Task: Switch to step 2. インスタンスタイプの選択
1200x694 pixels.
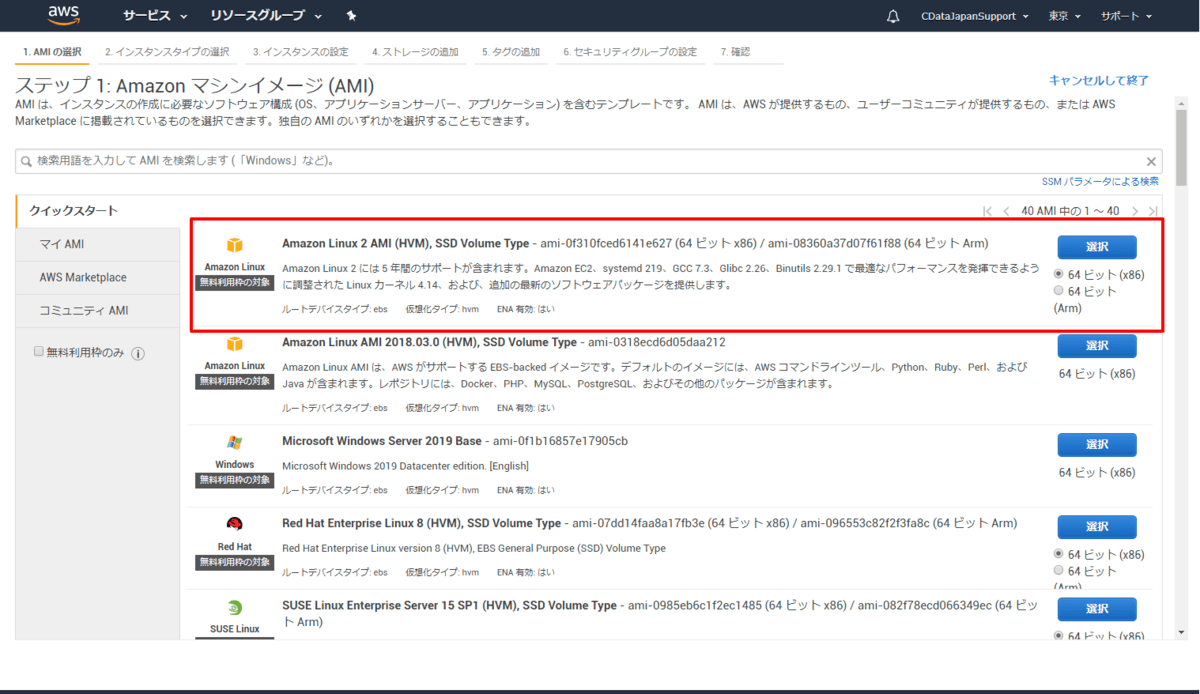Action: tap(166, 52)
